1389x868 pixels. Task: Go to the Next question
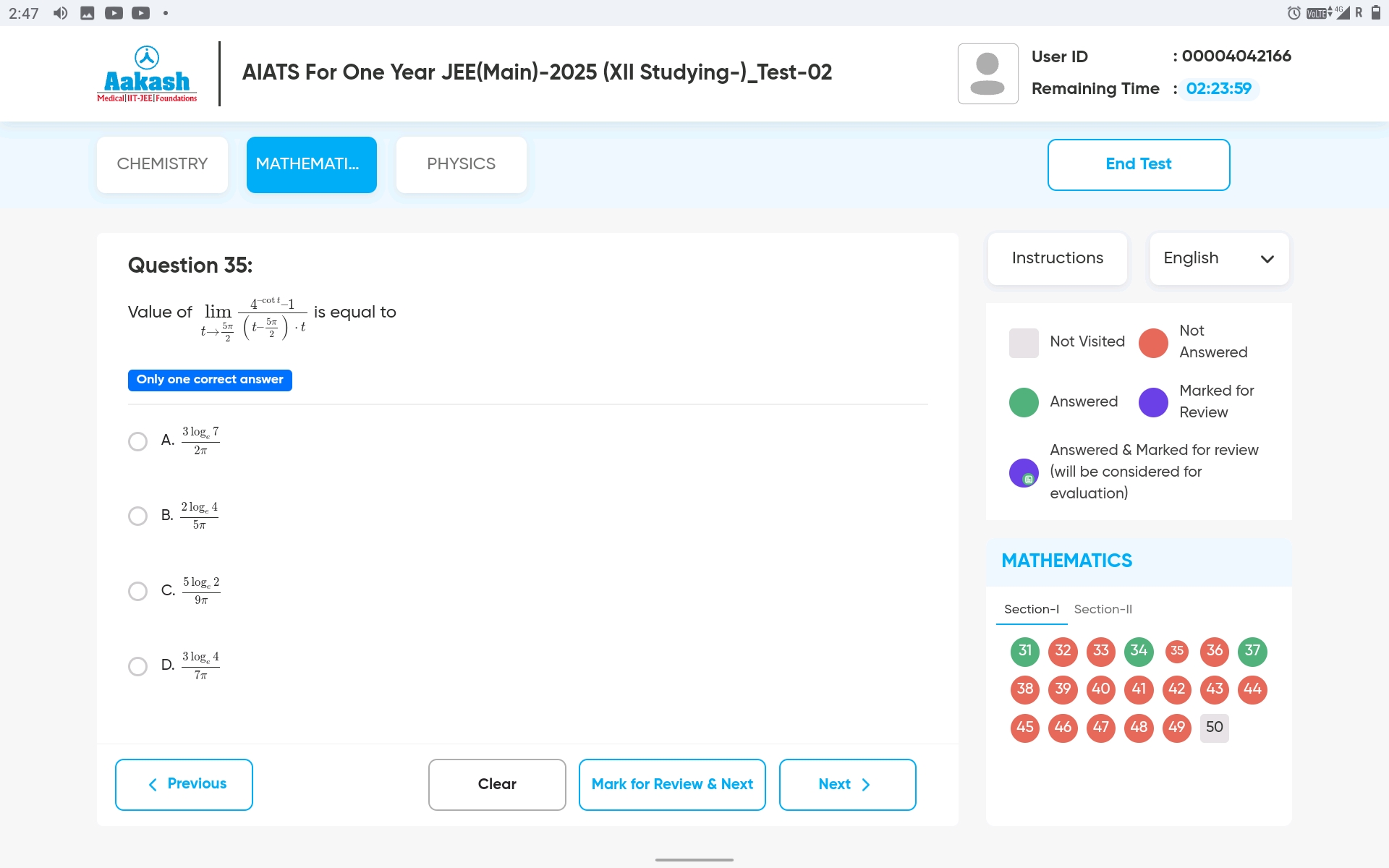[847, 784]
